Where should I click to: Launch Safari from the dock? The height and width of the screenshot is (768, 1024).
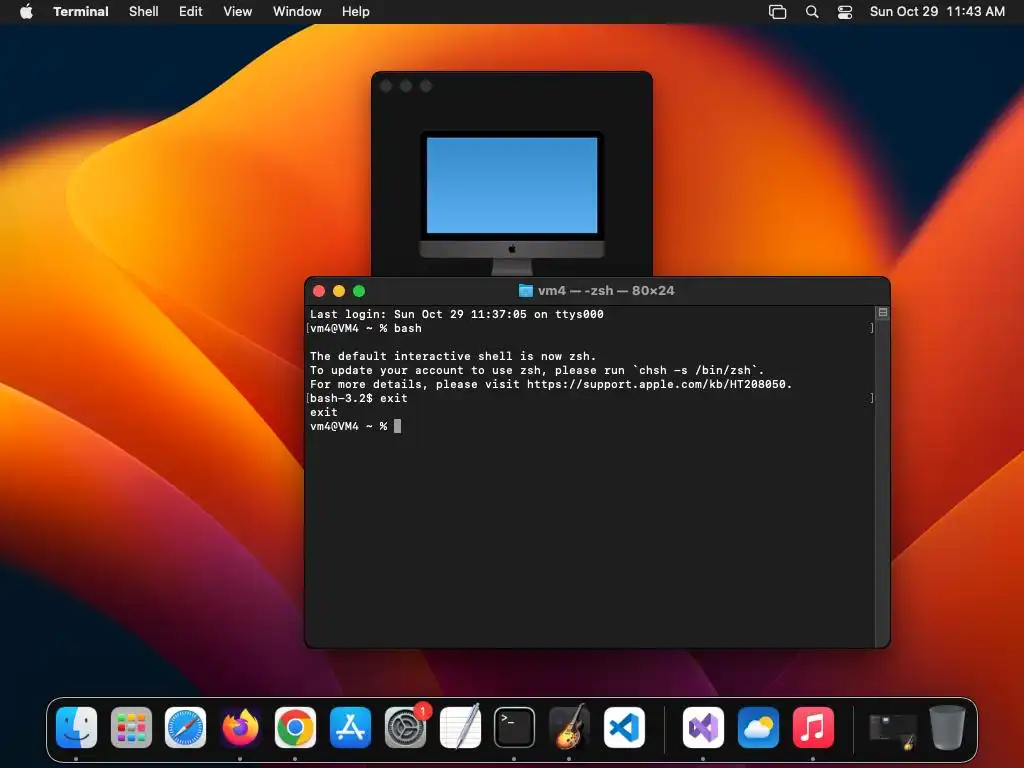185,727
